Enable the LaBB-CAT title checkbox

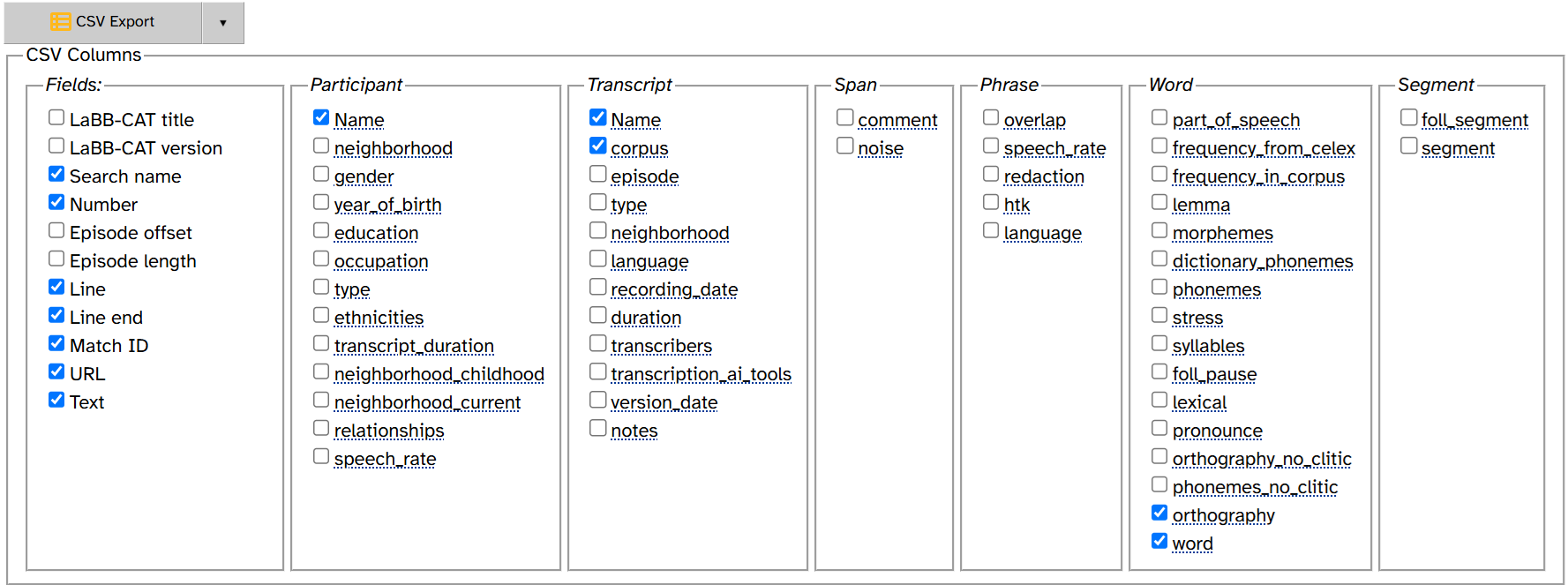(x=56, y=117)
